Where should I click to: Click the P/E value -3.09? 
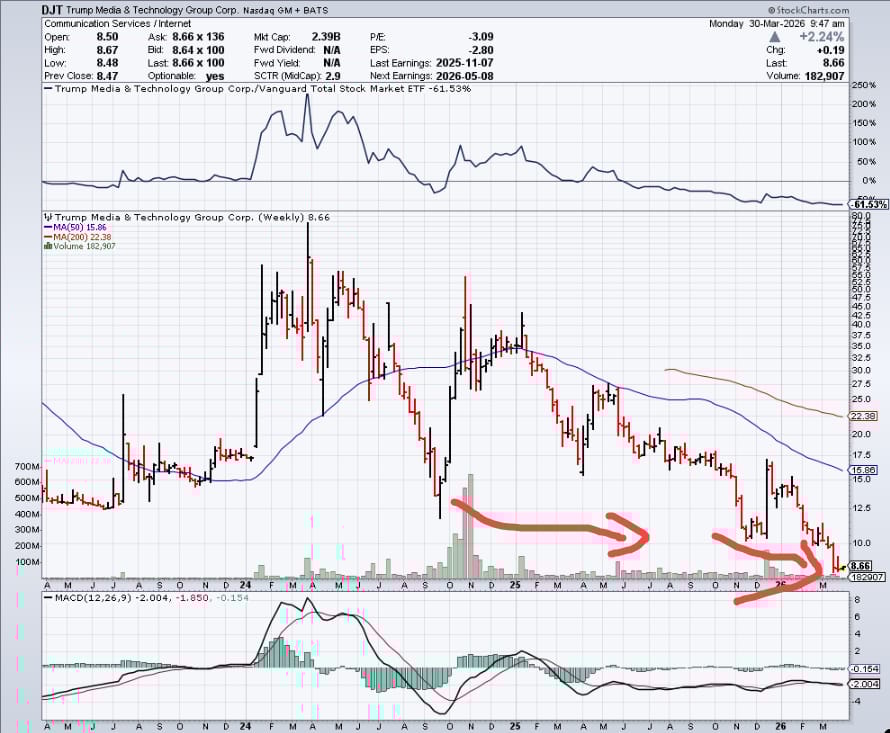tap(480, 36)
